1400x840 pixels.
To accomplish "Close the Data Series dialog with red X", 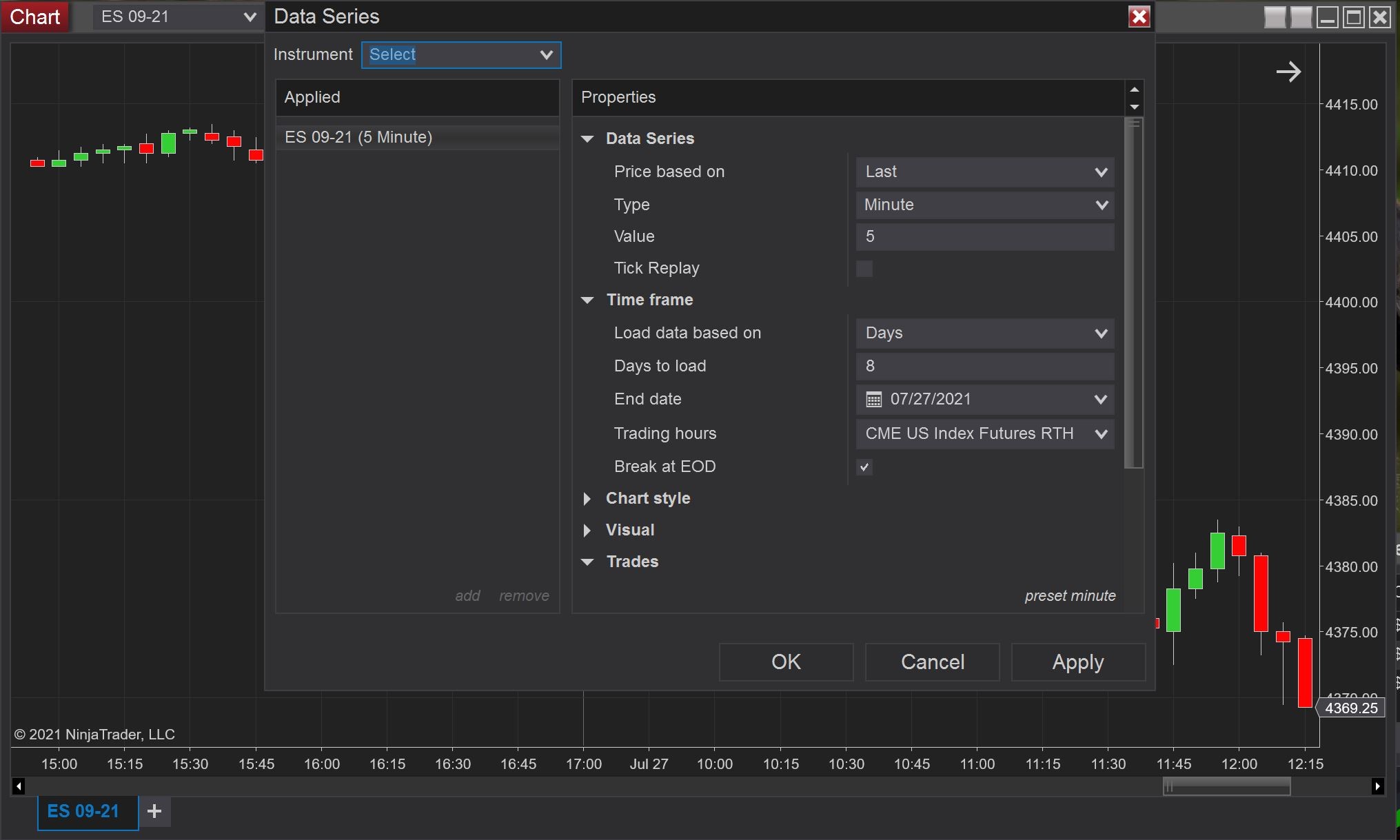I will click(x=1139, y=17).
